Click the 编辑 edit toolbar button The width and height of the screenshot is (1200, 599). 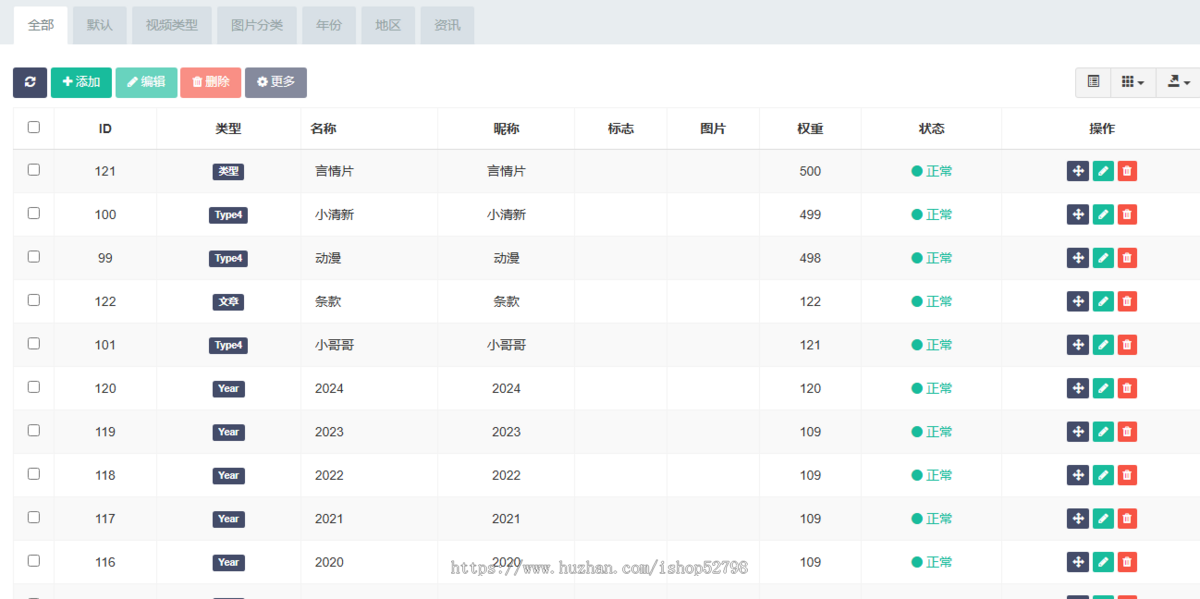pos(146,82)
